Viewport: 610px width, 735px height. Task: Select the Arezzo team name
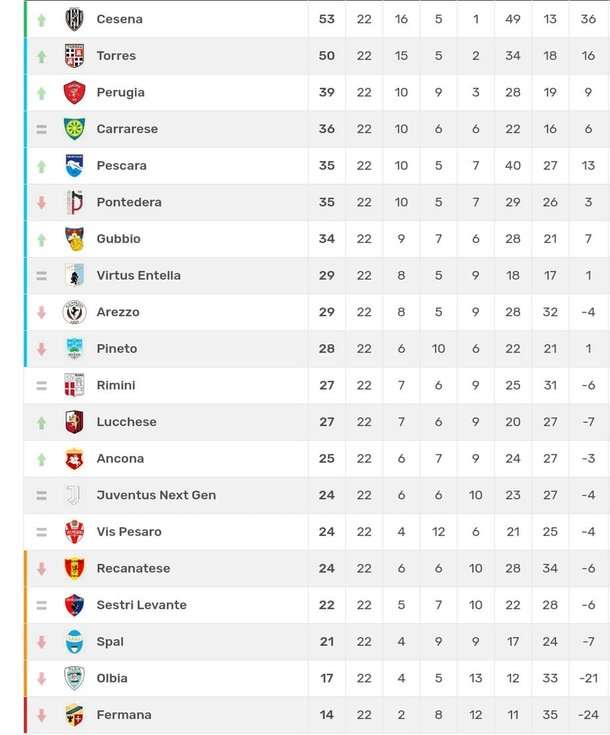point(118,312)
